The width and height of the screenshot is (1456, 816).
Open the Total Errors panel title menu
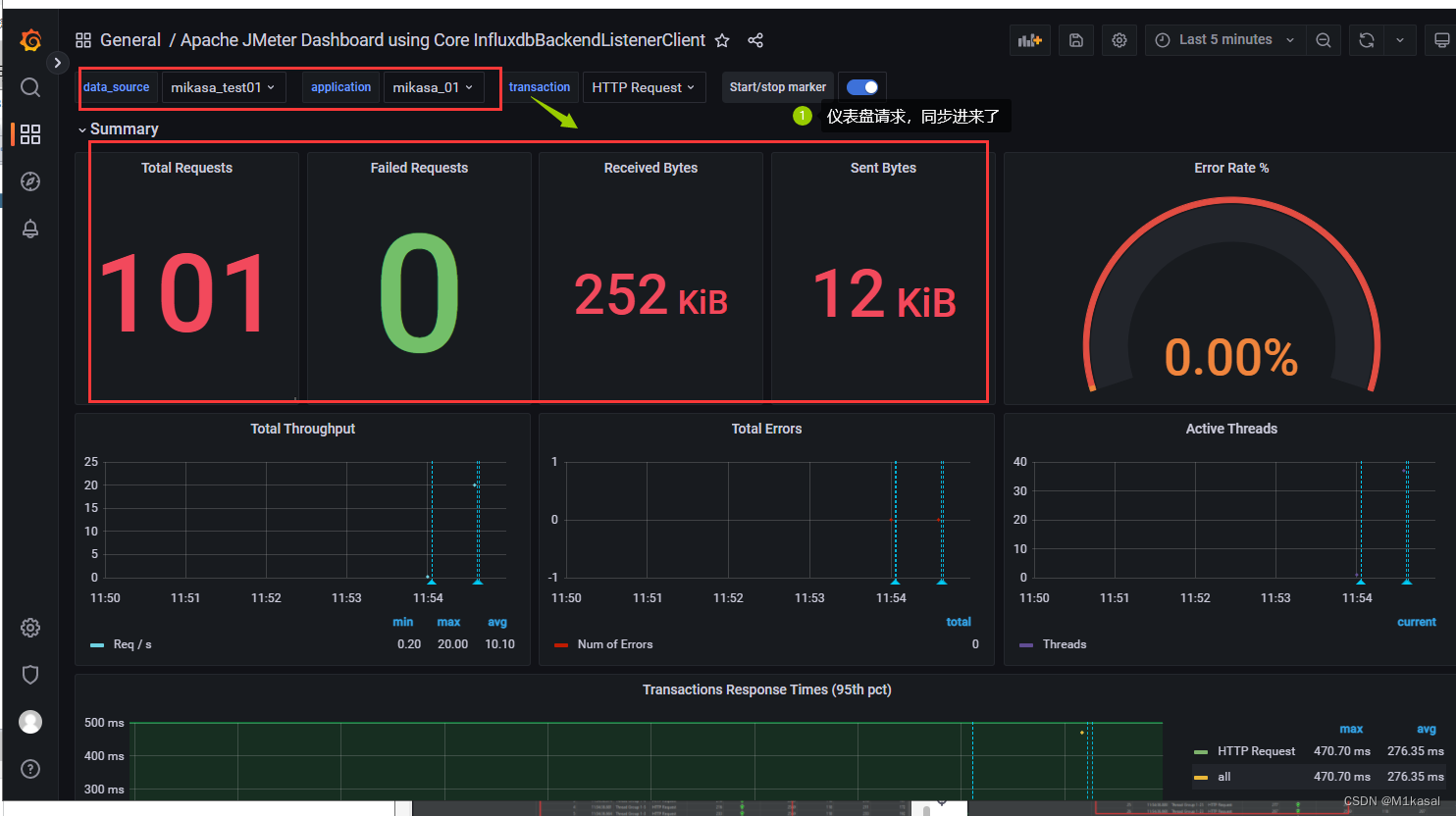point(766,429)
